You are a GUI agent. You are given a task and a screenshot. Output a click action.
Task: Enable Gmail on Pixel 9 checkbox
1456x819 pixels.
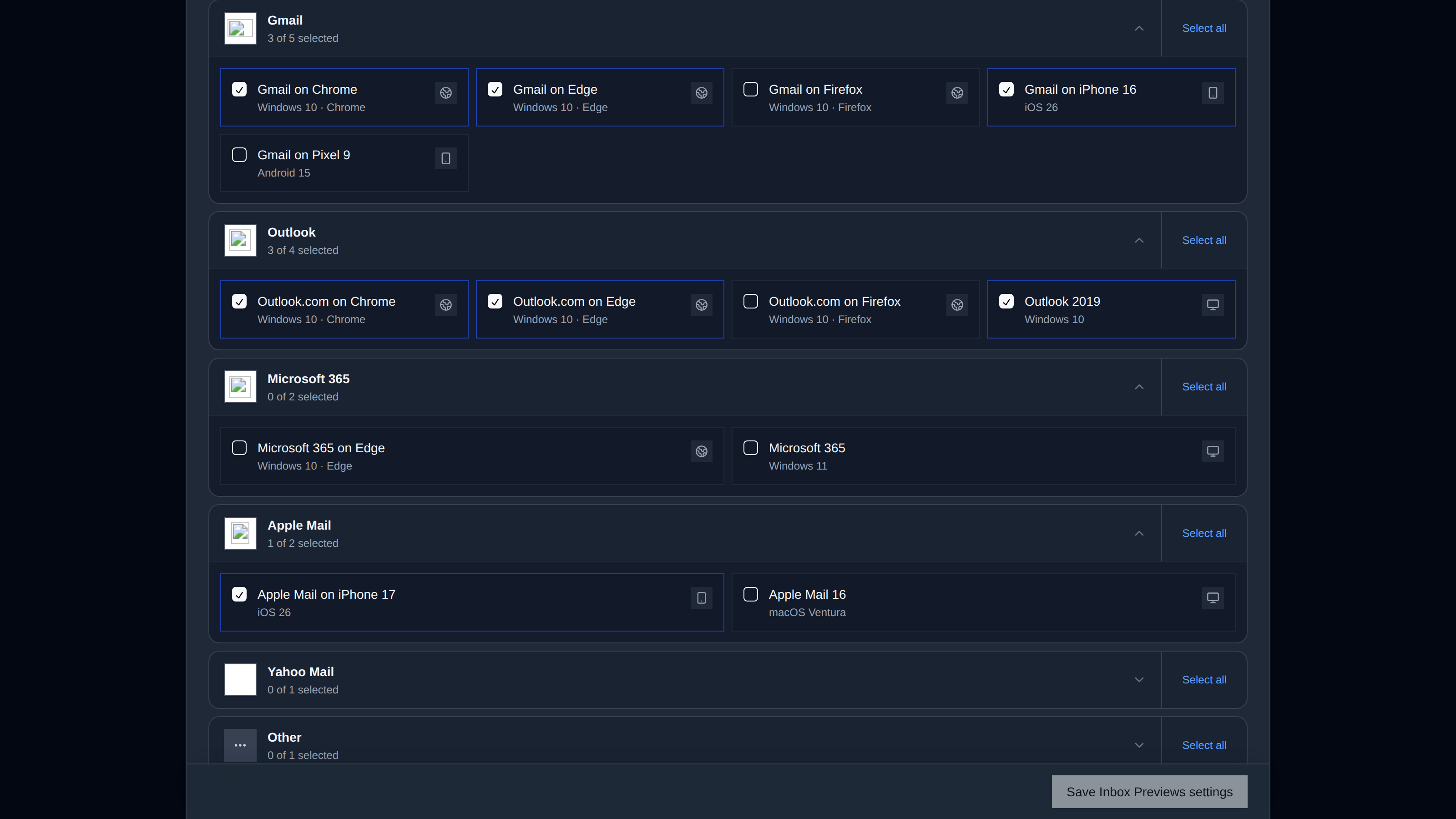pyautogui.click(x=239, y=155)
